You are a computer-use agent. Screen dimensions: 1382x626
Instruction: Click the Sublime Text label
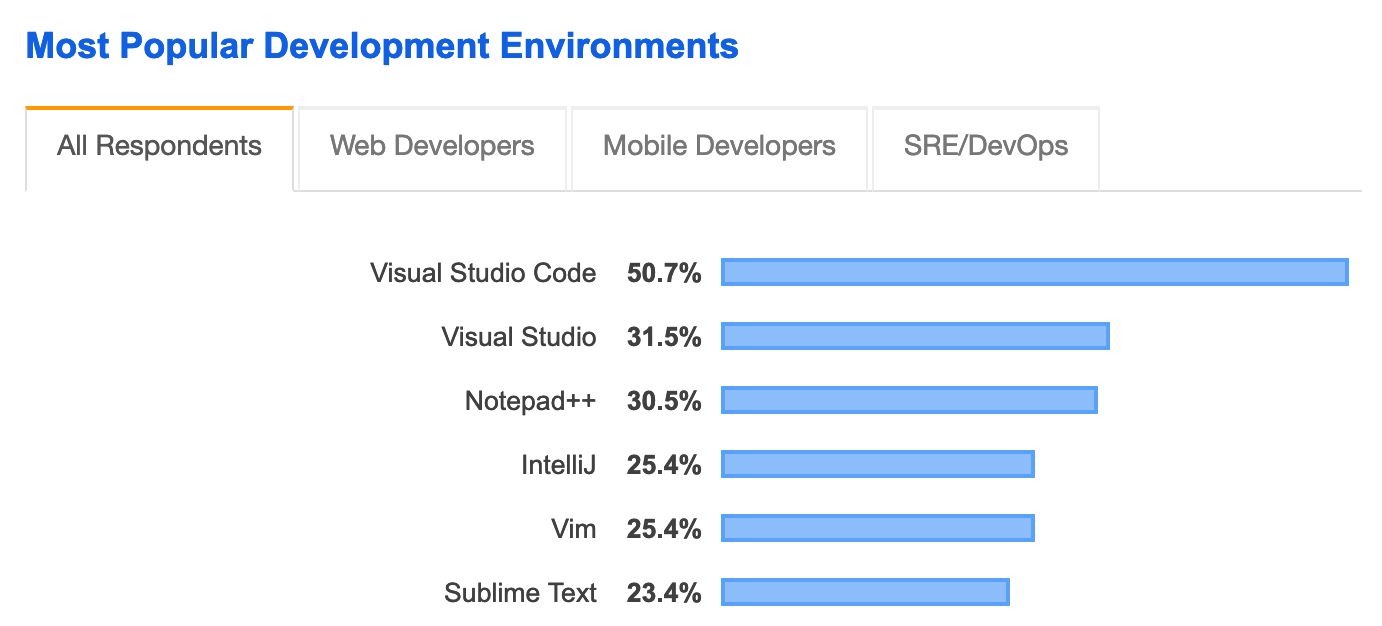pos(521,593)
